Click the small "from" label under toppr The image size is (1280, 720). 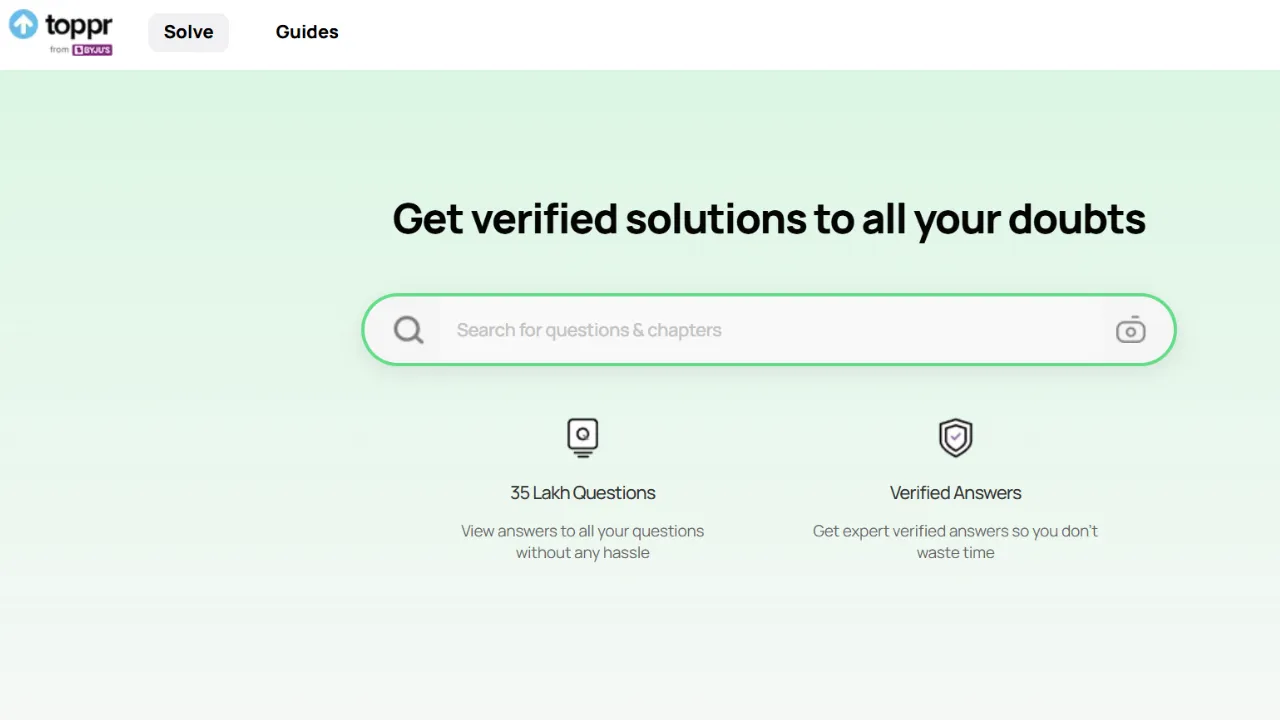[59, 50]
